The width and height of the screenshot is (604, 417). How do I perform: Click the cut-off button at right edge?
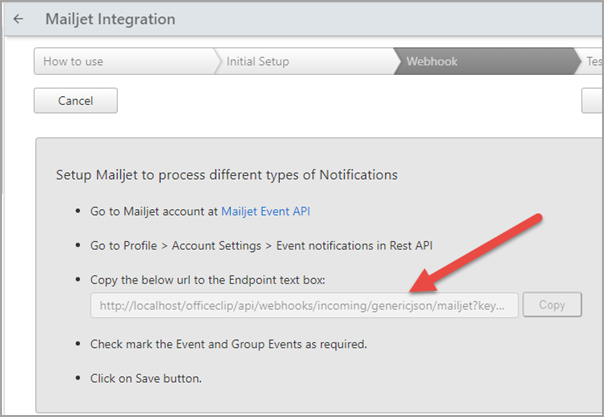click(592, 100)
